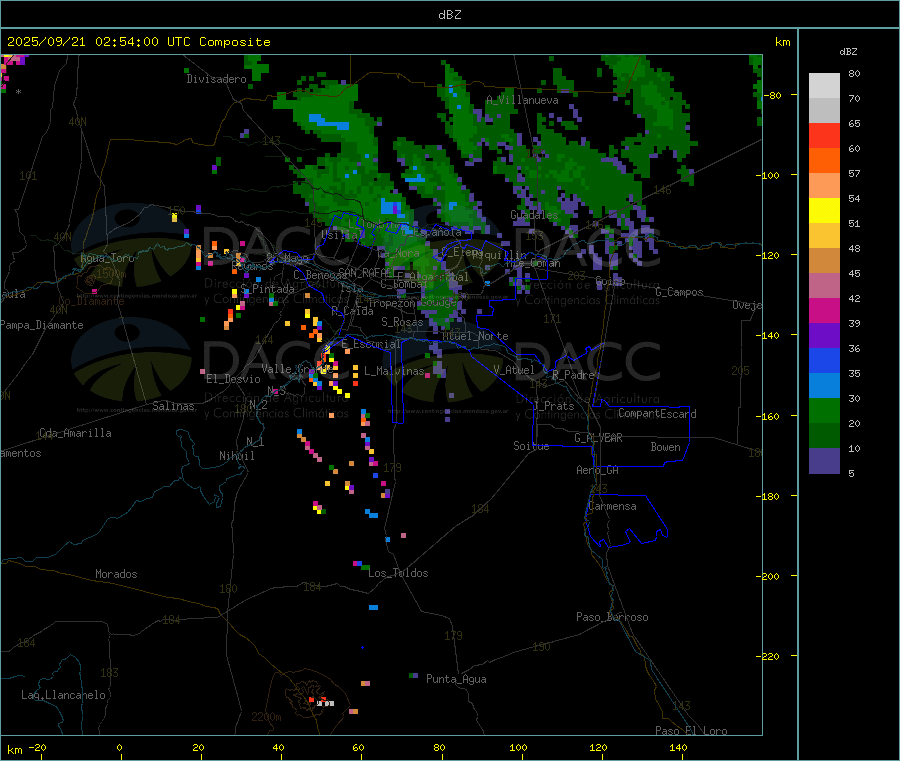Click the 'km' unit label at top right
The width and height of the screenshot is (900, 761).
[783, 42]
